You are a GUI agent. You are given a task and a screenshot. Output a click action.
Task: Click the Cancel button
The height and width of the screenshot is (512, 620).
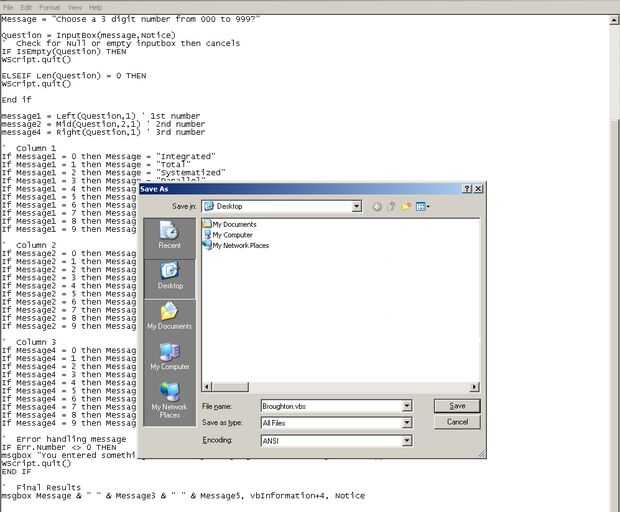[457, 422]
